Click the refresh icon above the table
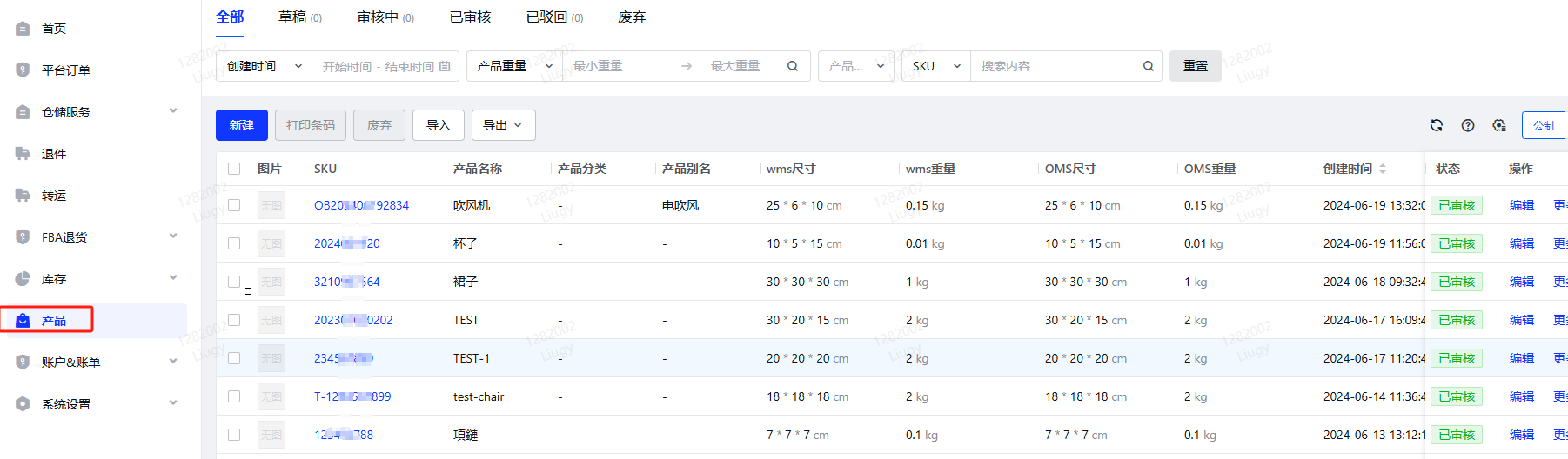1568x459 pixels. pyautogui.click(x=1437, y=125)
